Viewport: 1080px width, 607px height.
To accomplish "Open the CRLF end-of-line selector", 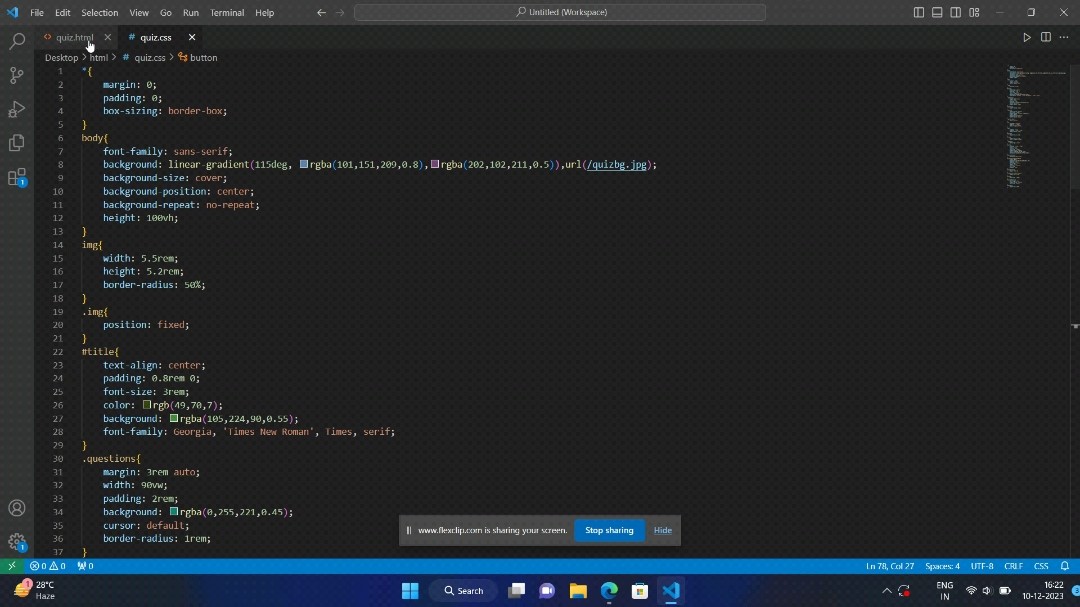I will click(x=1013, y=566).
